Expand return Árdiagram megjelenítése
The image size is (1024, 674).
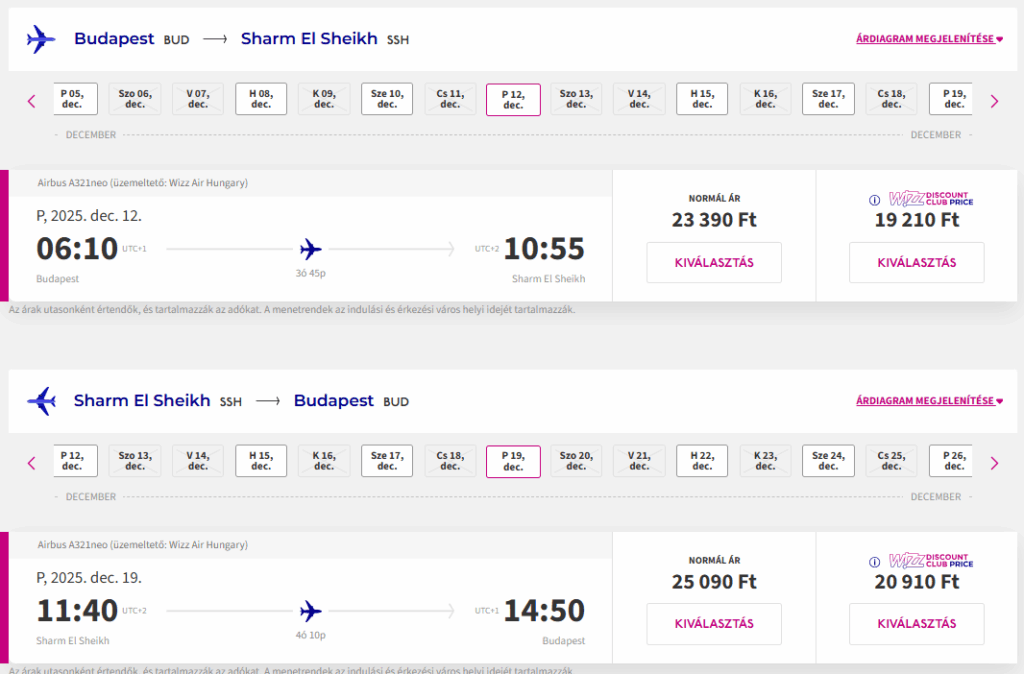click(929, 400)
